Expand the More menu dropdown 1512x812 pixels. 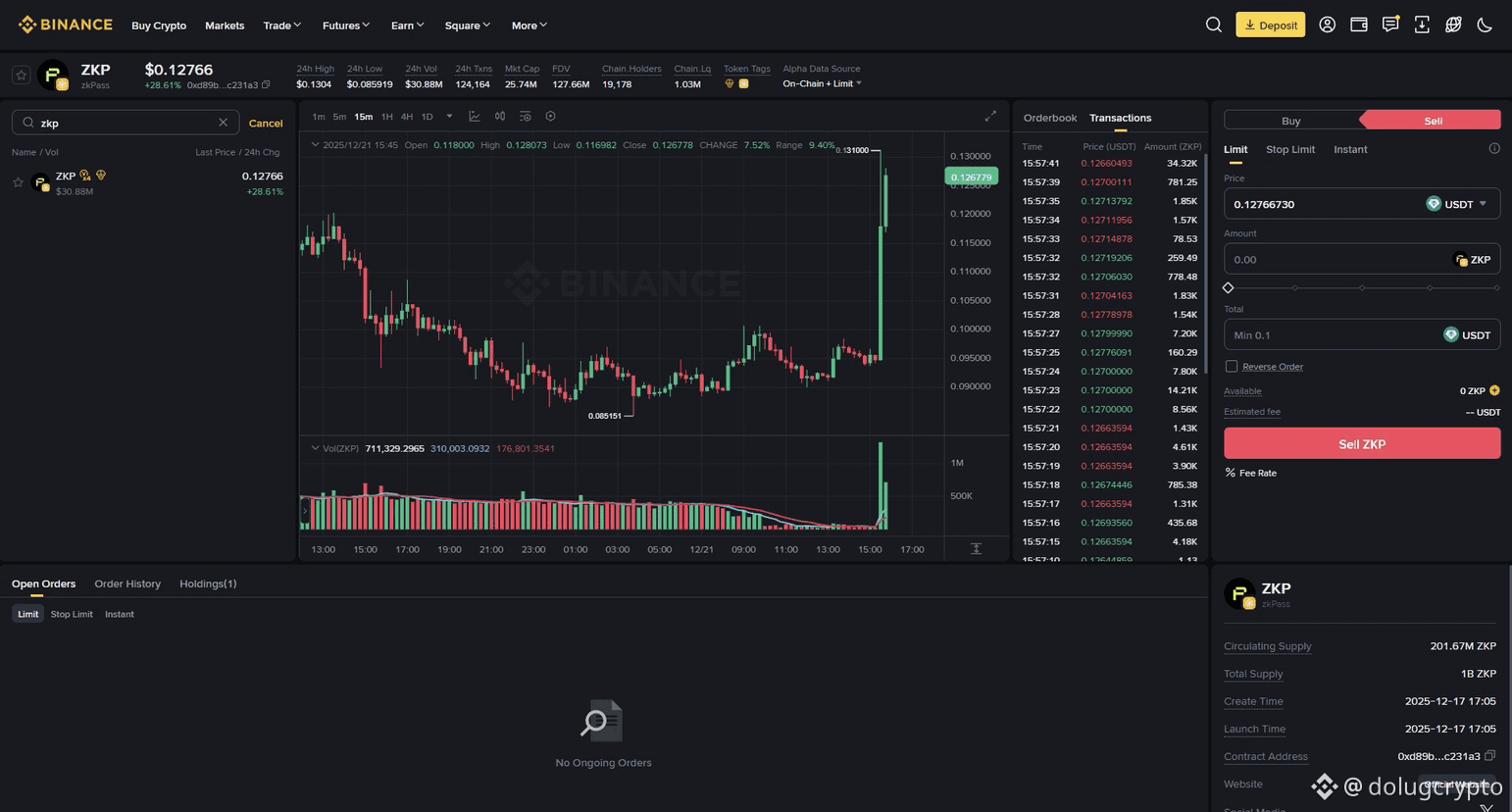tap(529, 25)
